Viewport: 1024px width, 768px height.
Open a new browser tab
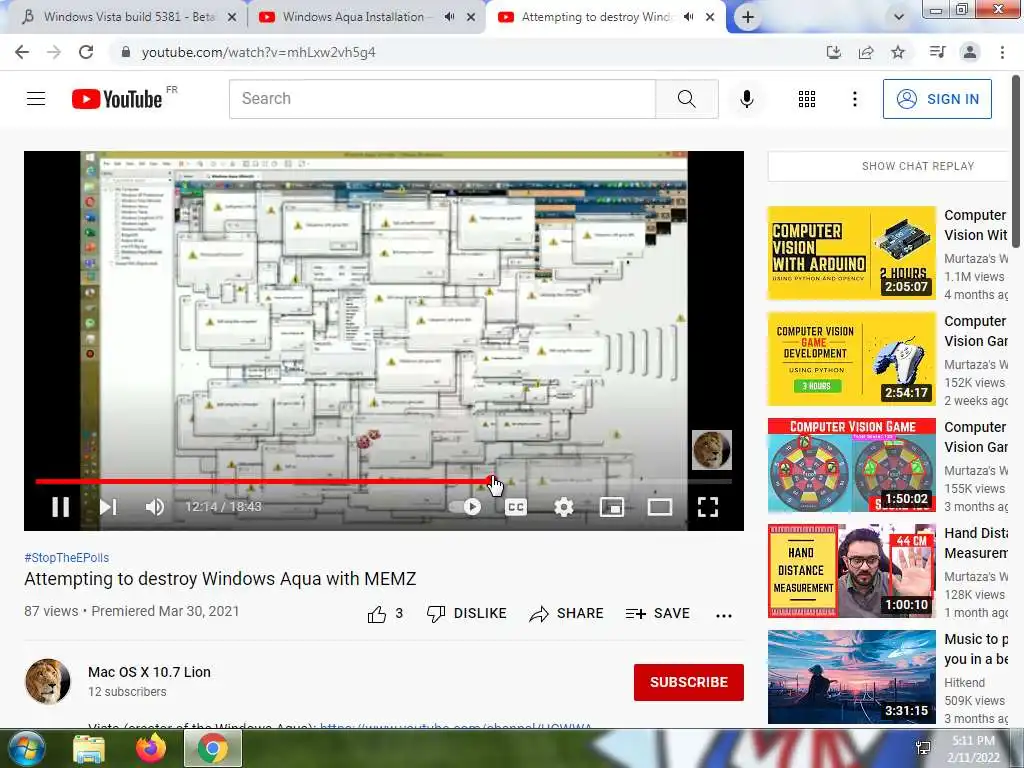pyautogui.click(x=748, y=18)
